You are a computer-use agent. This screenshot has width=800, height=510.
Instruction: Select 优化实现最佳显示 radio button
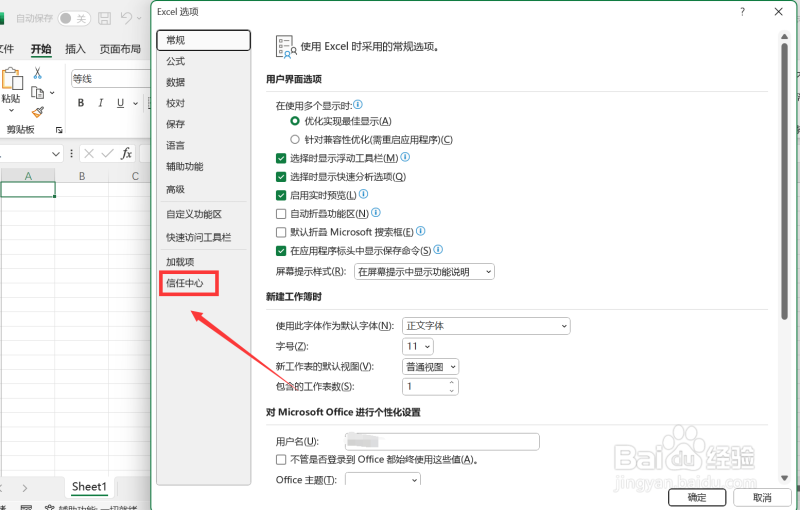click(x=294, y=121)
